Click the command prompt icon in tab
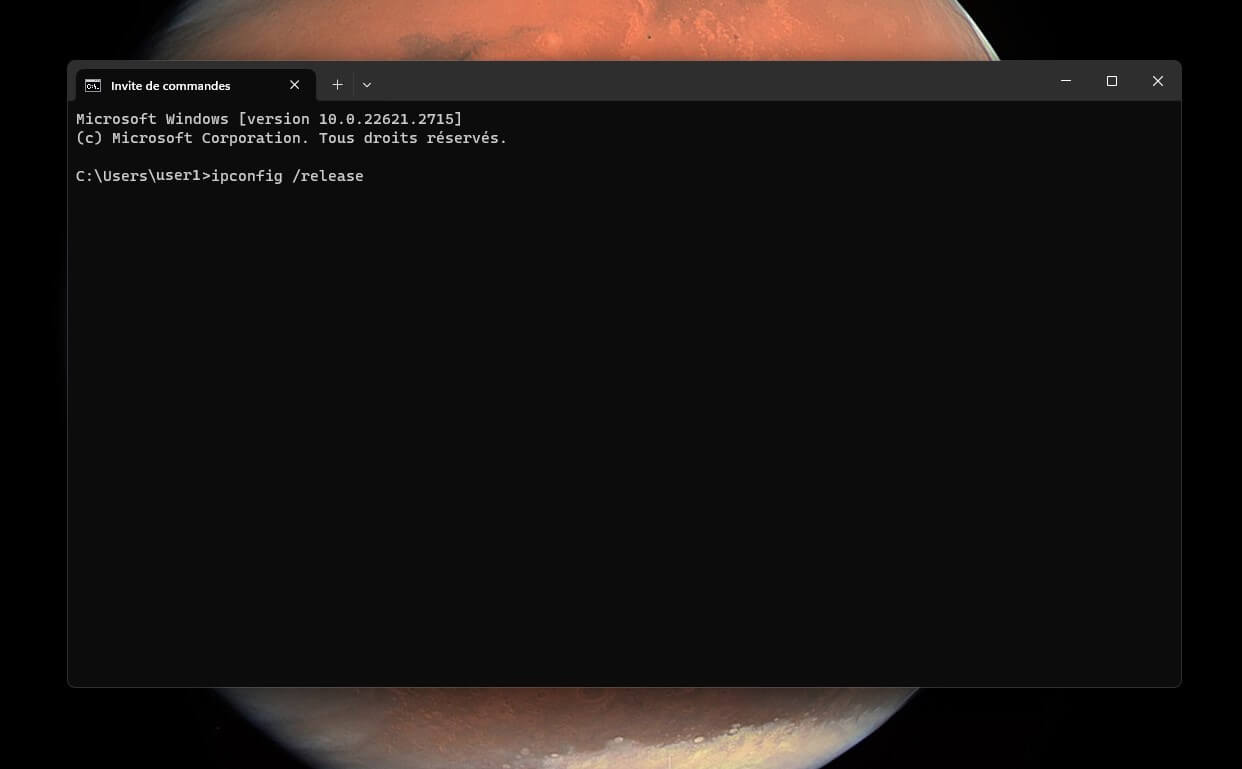1242x769 pixels. pyautogui.click(x=93, y=86)
